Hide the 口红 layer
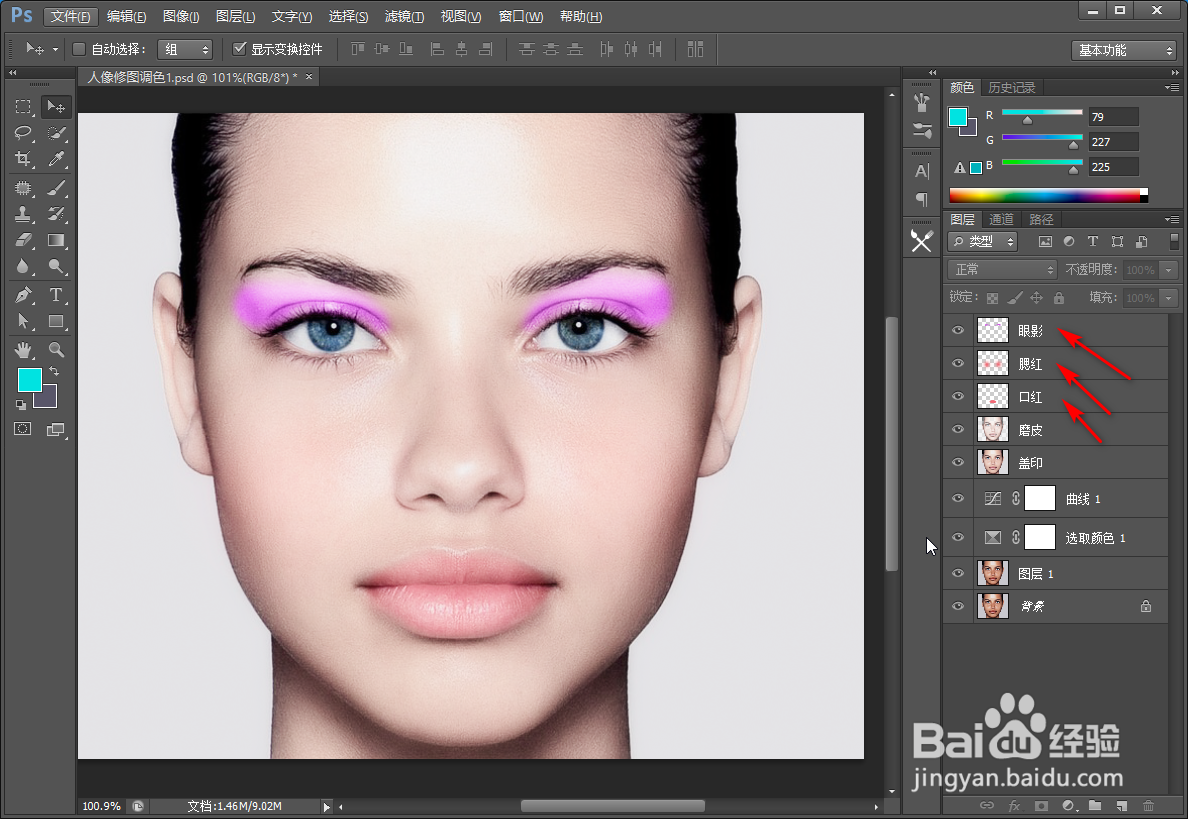1188x819 pixels. (x=958, y=396)
